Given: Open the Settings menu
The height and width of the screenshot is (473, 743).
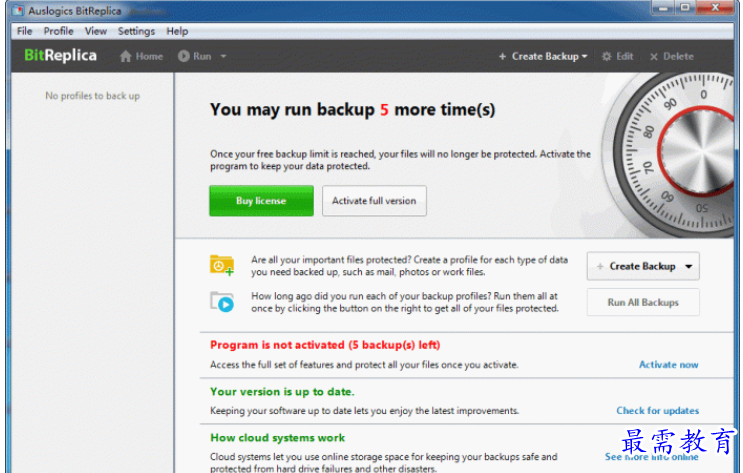Looking at the screenshot, I should pos(136,31).
